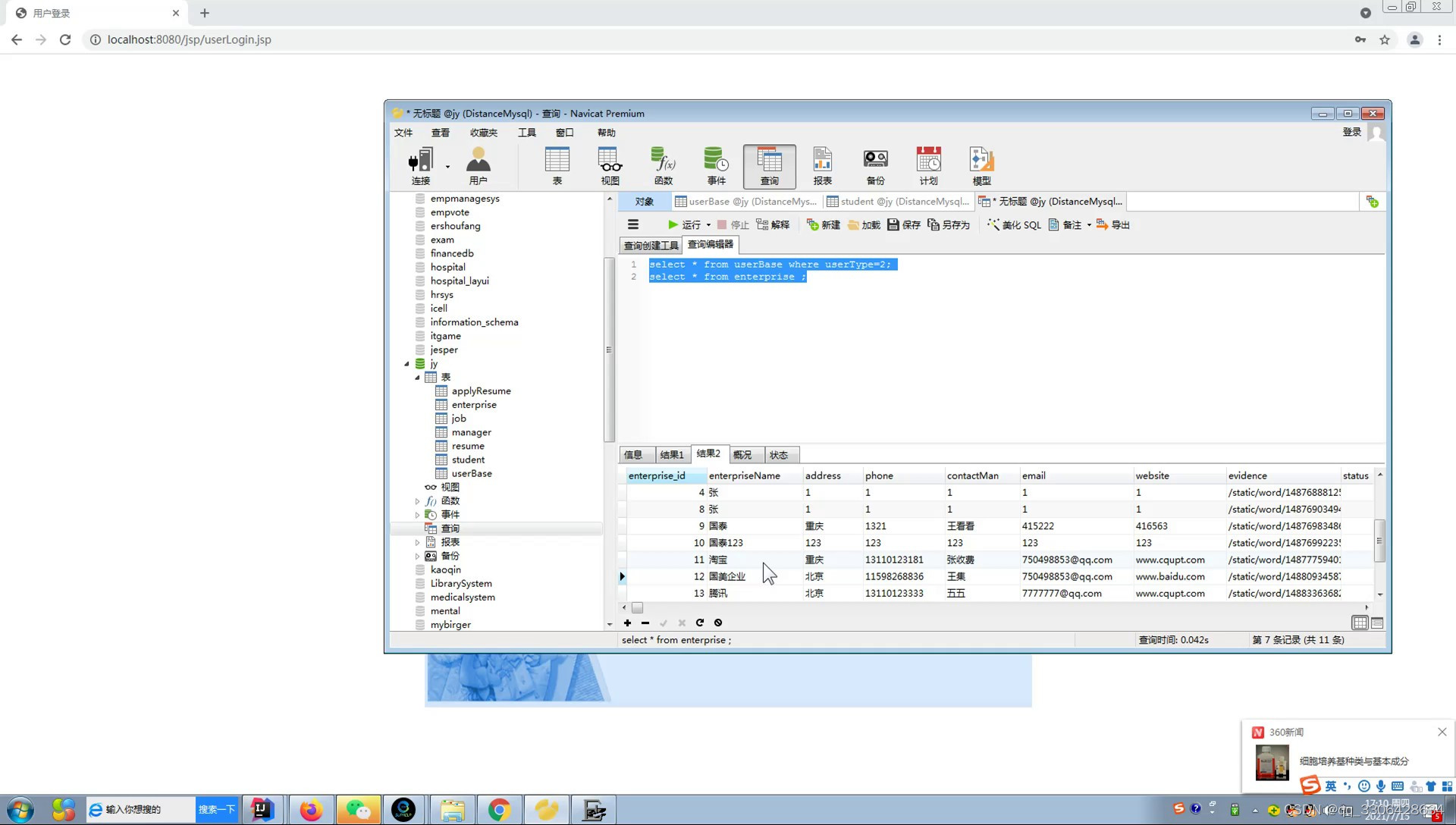Open the 工具 menu
Screen dimensions: 1456x825
527,133
